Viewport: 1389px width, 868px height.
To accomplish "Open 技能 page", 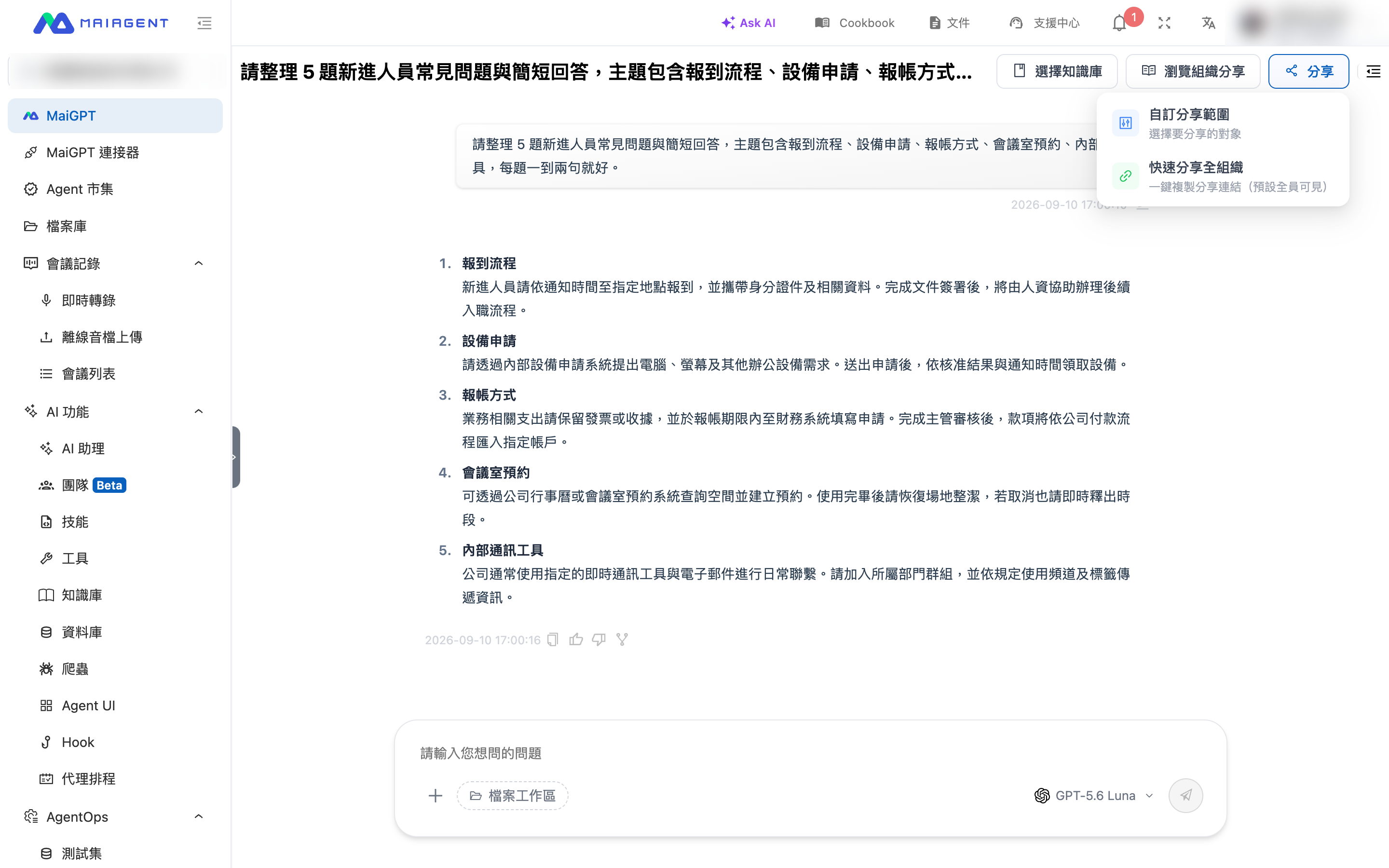I will tap(115, 522).
